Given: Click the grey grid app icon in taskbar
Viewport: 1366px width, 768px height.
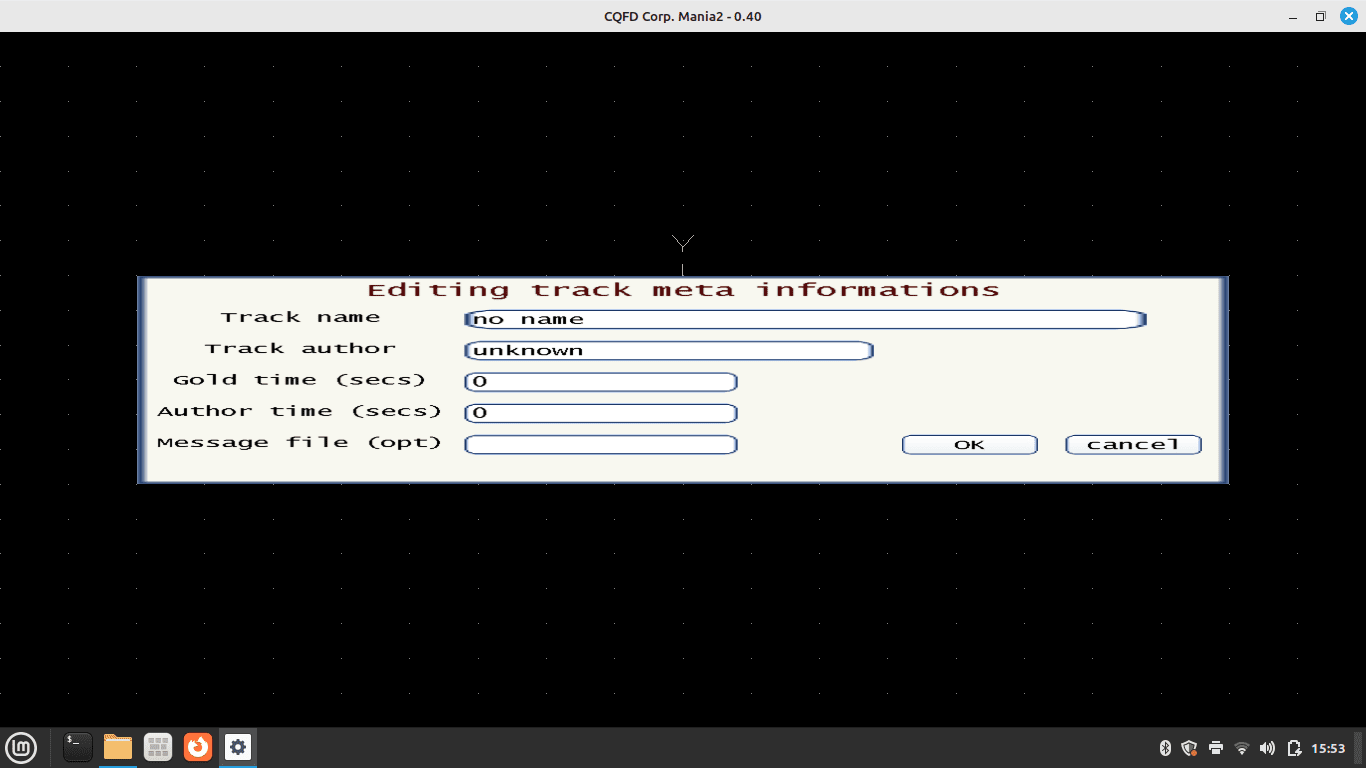Looking at the screenshot, I should coord(158,747).
